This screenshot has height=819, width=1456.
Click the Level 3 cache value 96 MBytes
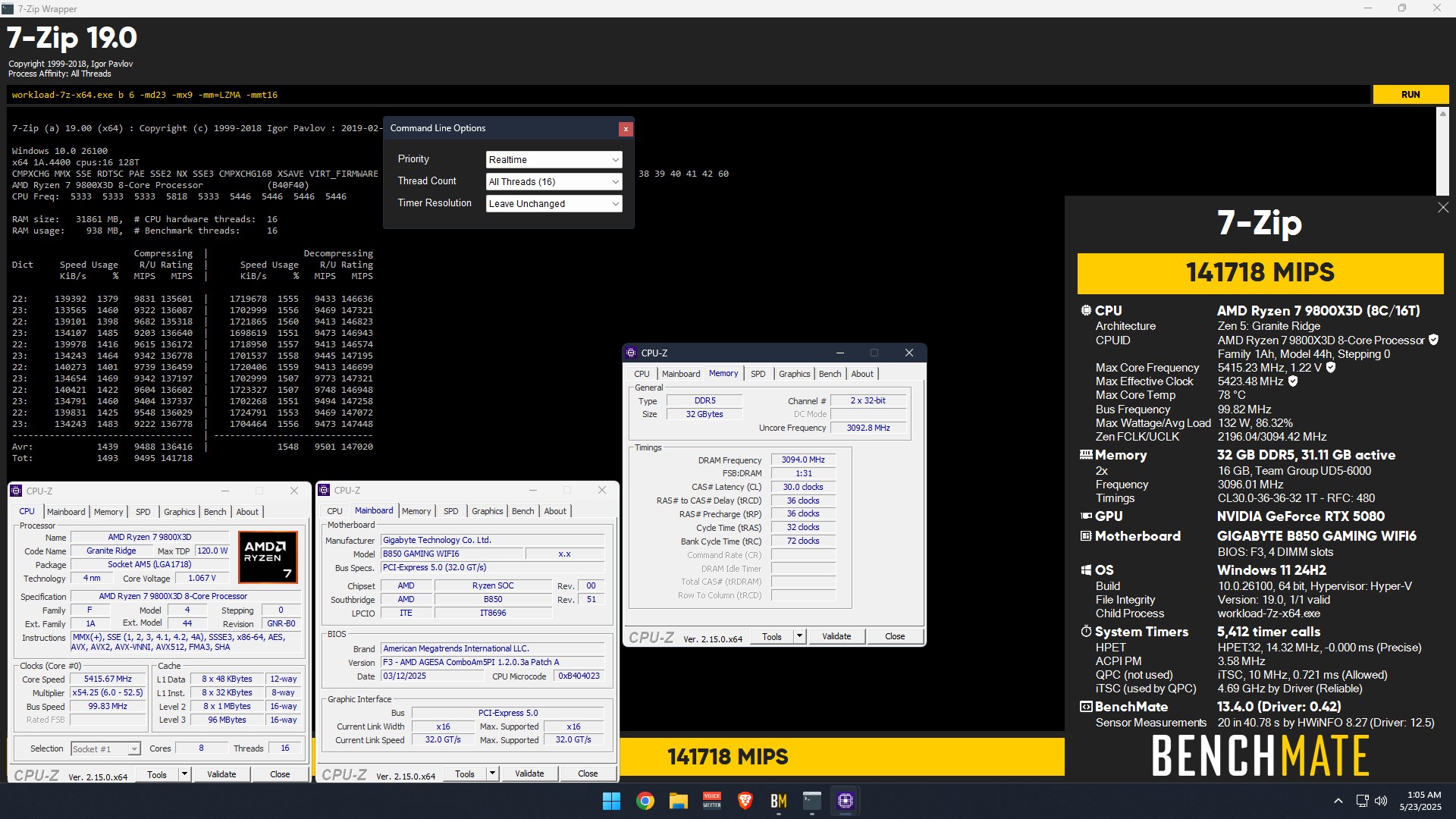pyautogui.click(x=227, y=720)
